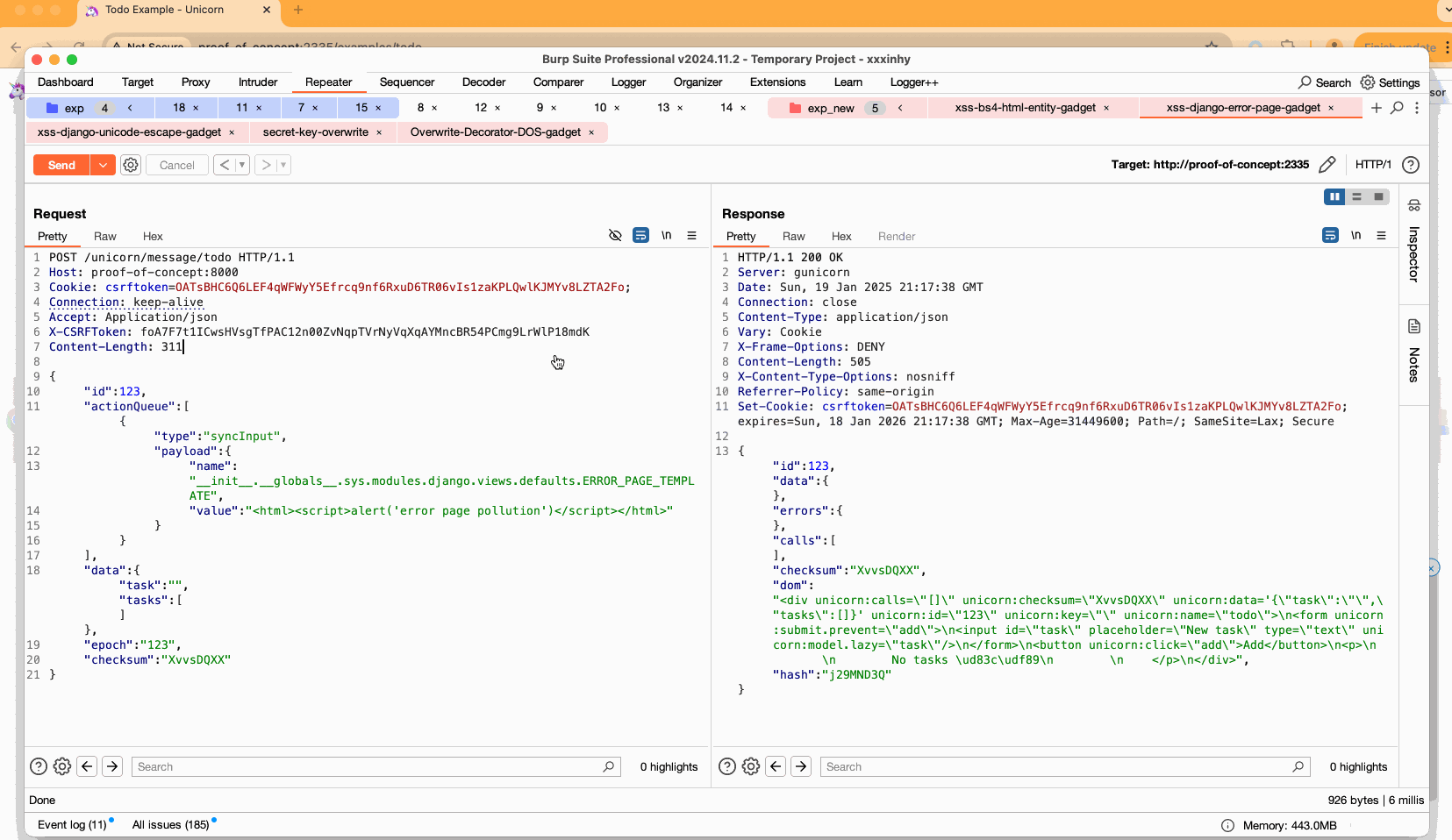Switch response view to Render
This screenshot has width=1452, height=840.
click(x=897, y=237)
